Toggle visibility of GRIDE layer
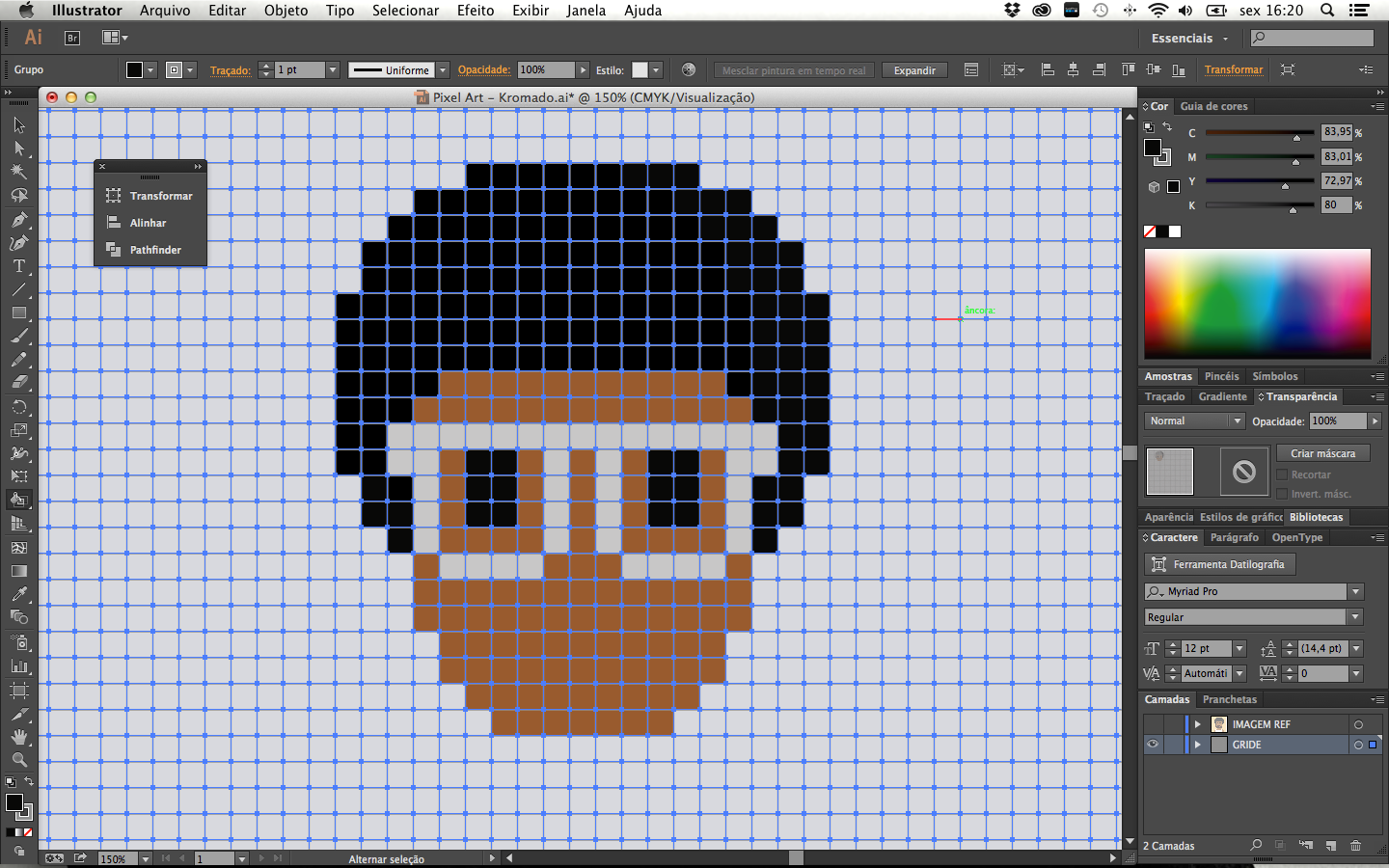 pos(1153,745)
